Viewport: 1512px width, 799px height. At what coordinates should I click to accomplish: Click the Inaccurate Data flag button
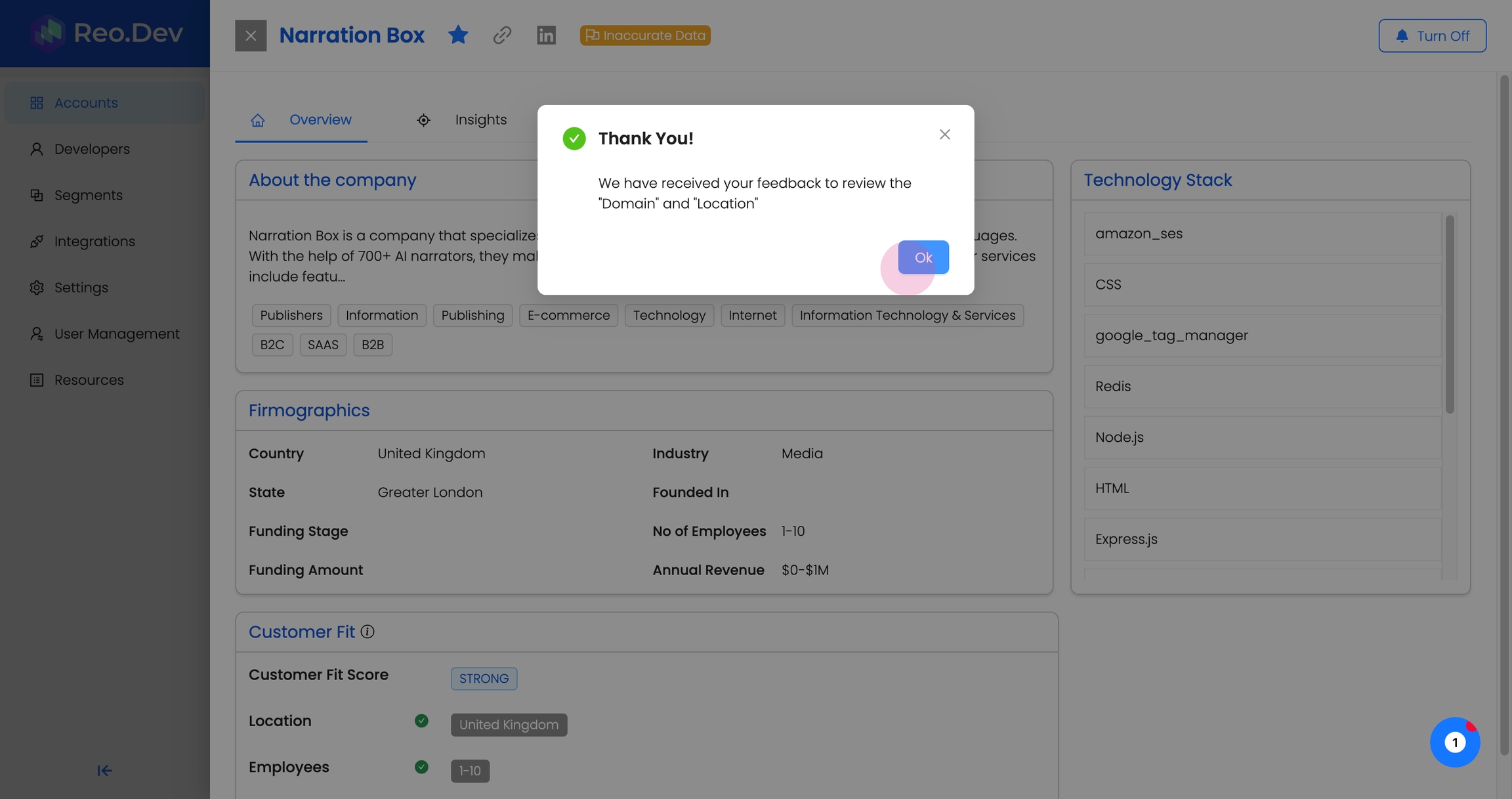644,35
